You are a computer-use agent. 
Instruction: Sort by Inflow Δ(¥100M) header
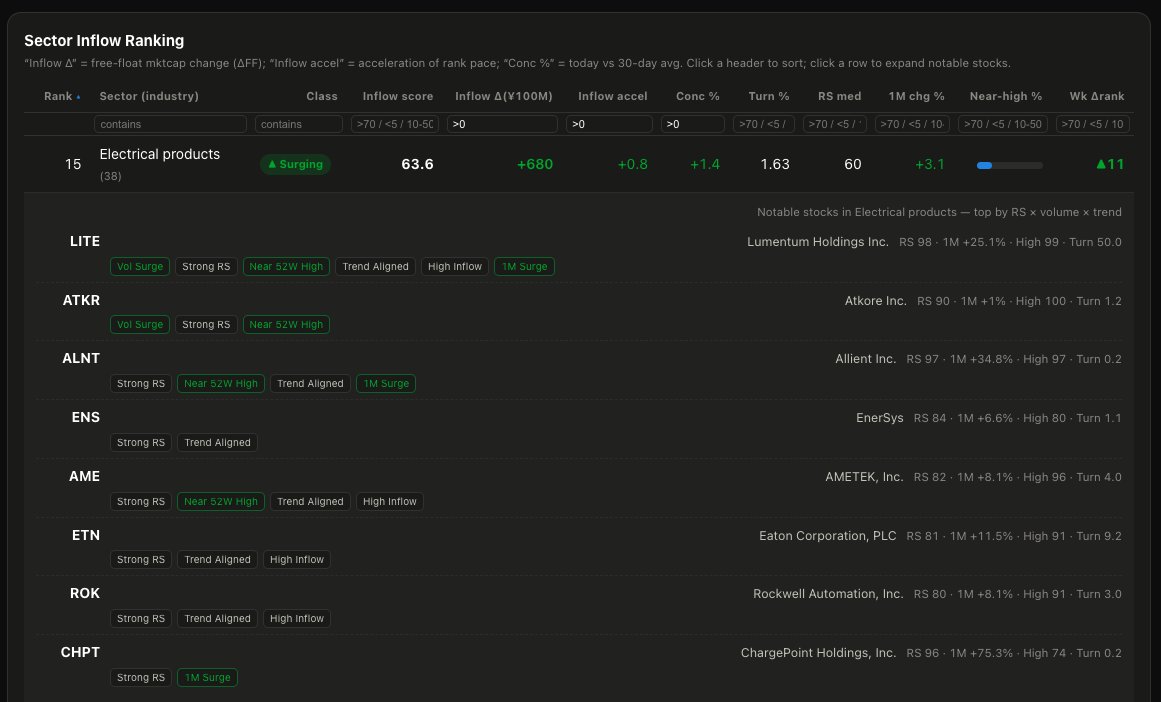[503, 96]
